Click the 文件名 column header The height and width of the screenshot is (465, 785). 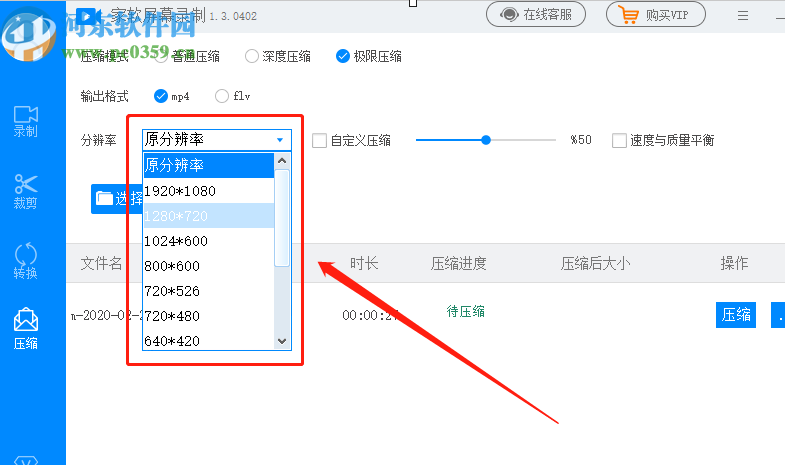tap(102, 263)
